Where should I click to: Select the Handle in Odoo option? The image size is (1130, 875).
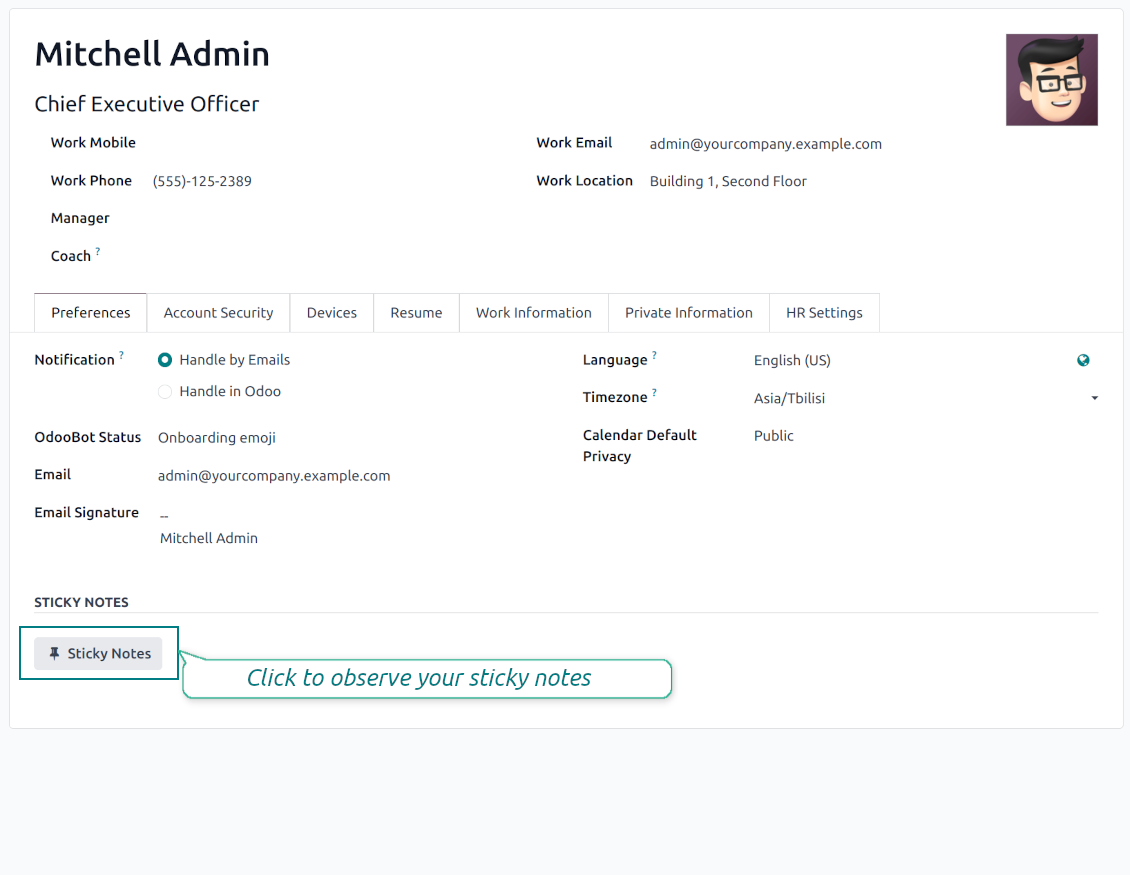tap(165, 392)
